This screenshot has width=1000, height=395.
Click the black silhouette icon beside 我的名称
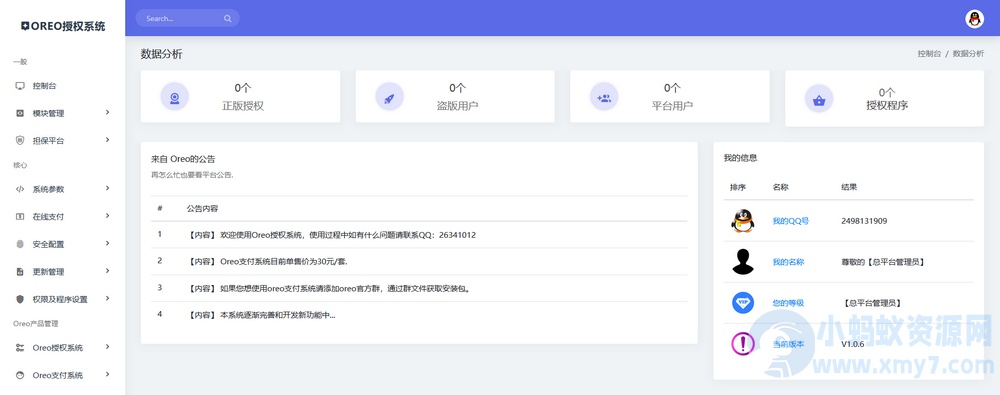click(742, 262)
